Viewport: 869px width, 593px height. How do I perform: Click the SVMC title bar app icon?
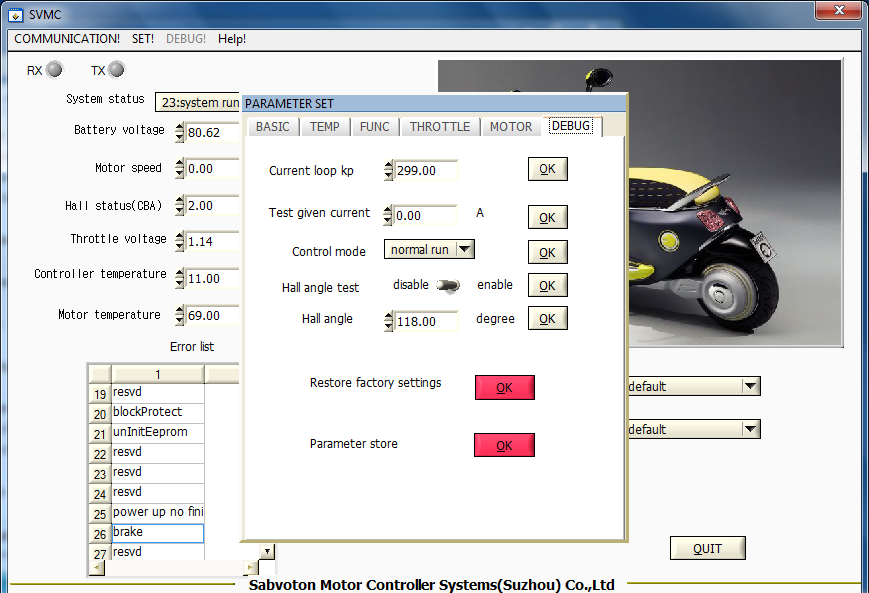click(x=16, y=14)
